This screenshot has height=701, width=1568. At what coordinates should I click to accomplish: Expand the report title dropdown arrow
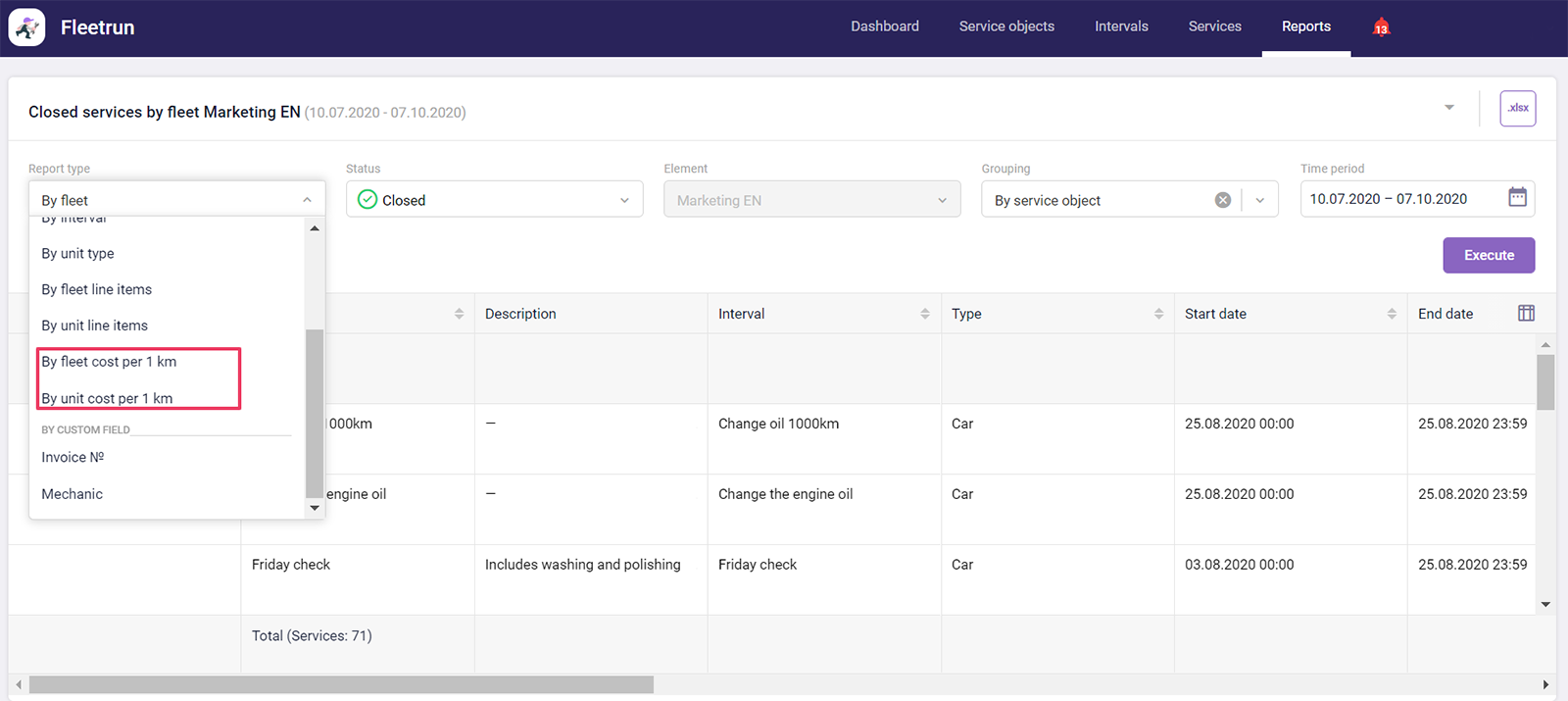click(x=1449, y=108)
